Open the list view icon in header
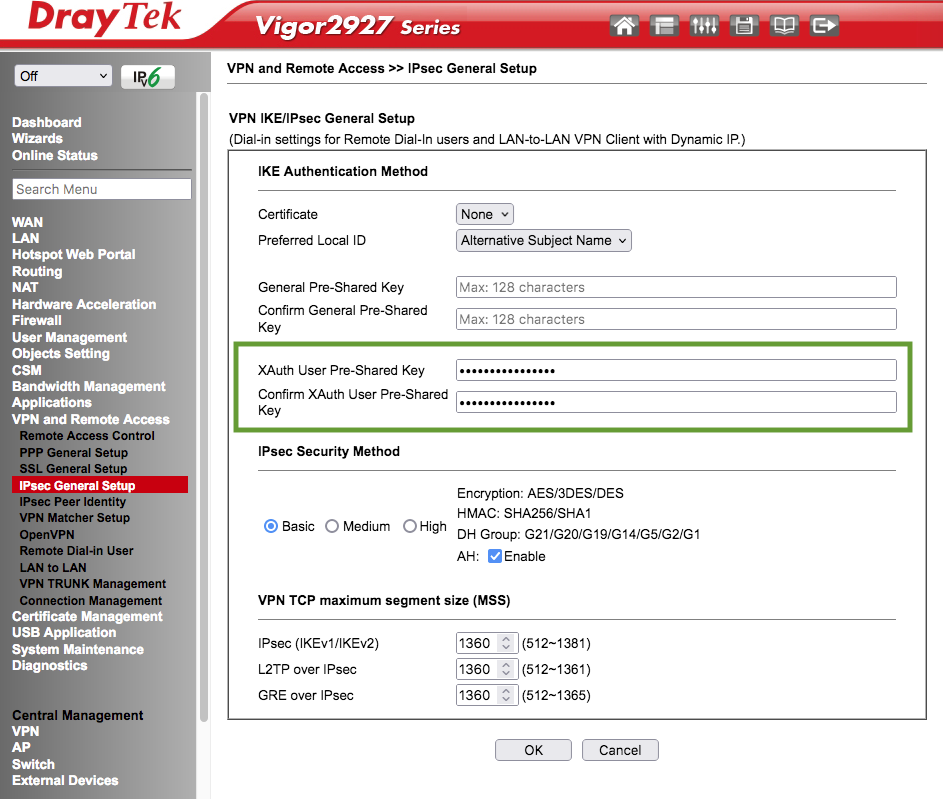 [664, 26]
